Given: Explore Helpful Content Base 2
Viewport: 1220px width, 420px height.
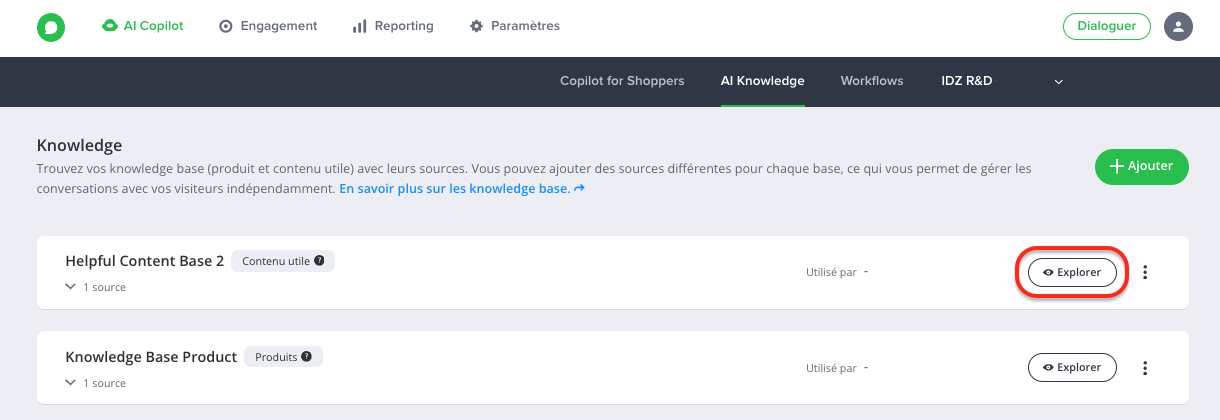Looking at the screenshot, I should [x=1072, y=272].
